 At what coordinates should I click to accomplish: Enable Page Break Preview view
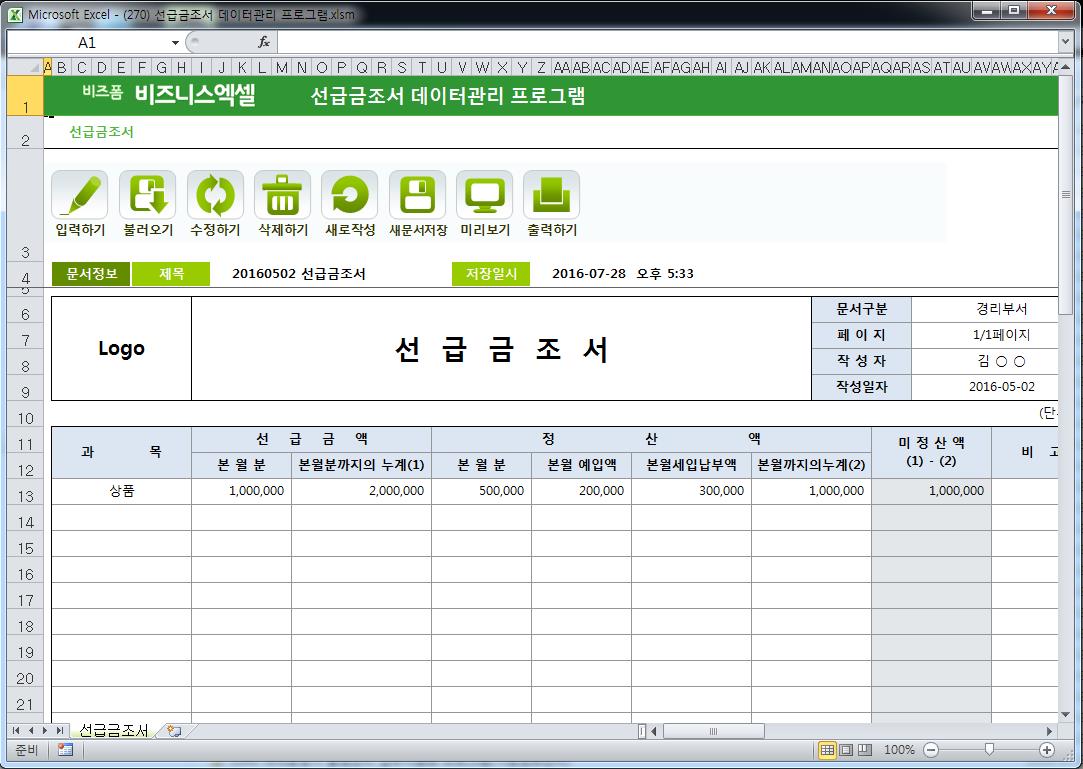865,750
